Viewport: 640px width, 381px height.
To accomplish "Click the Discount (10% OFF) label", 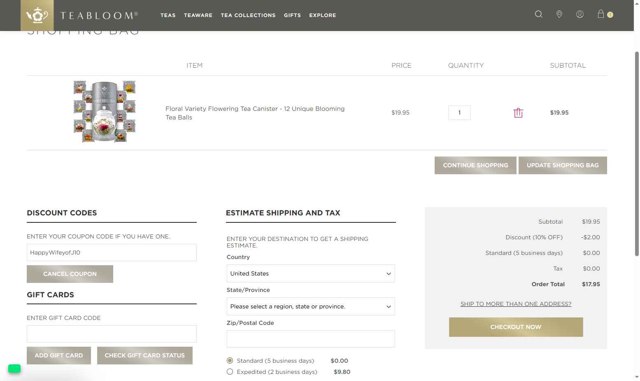I will (x=534, y=237).
